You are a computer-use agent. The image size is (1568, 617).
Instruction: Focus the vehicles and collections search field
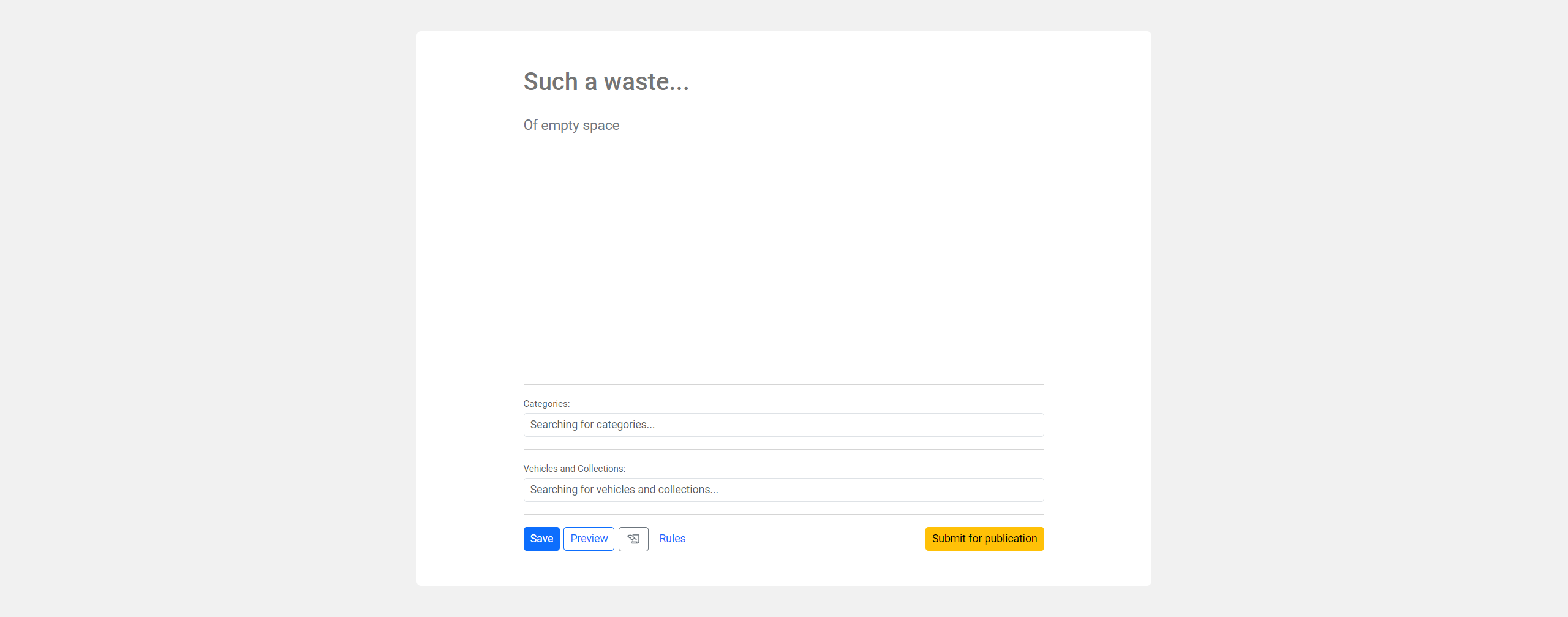point(783,490)
